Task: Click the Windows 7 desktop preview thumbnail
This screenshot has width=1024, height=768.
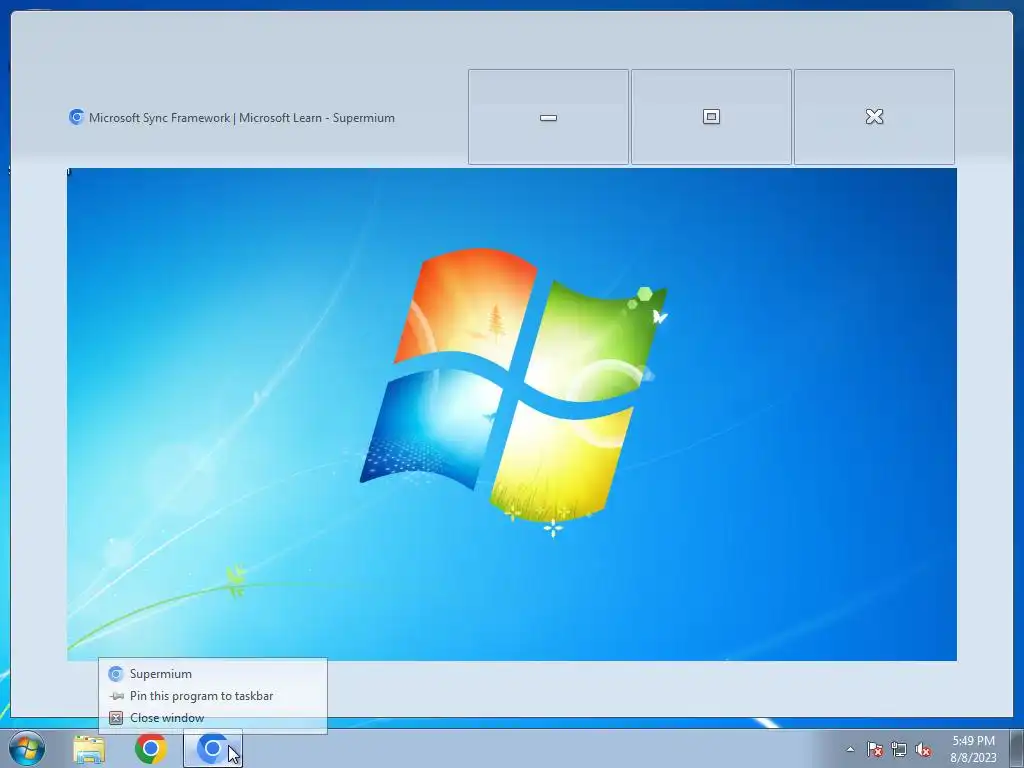Action: 512,415
